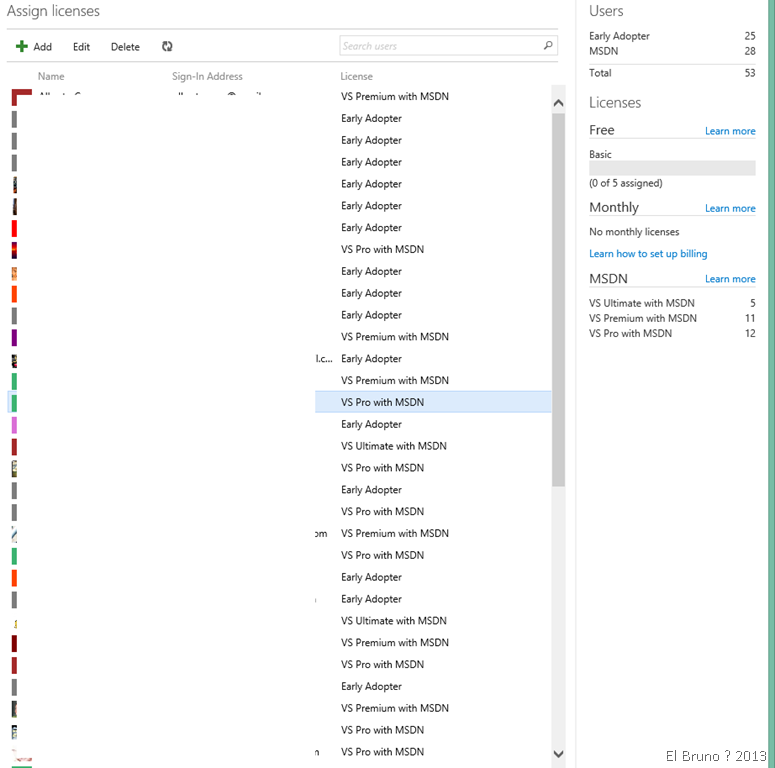Click the scrollbar down arrow in the user list

[558, 753]
